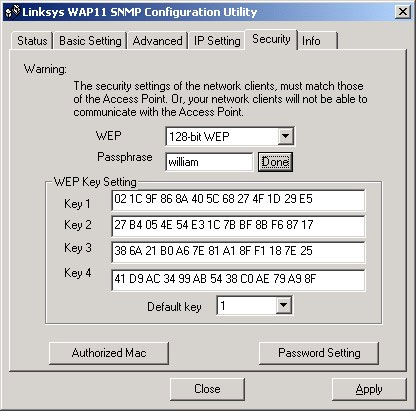Open the Basic Setting tab

(x=90, y=41)
